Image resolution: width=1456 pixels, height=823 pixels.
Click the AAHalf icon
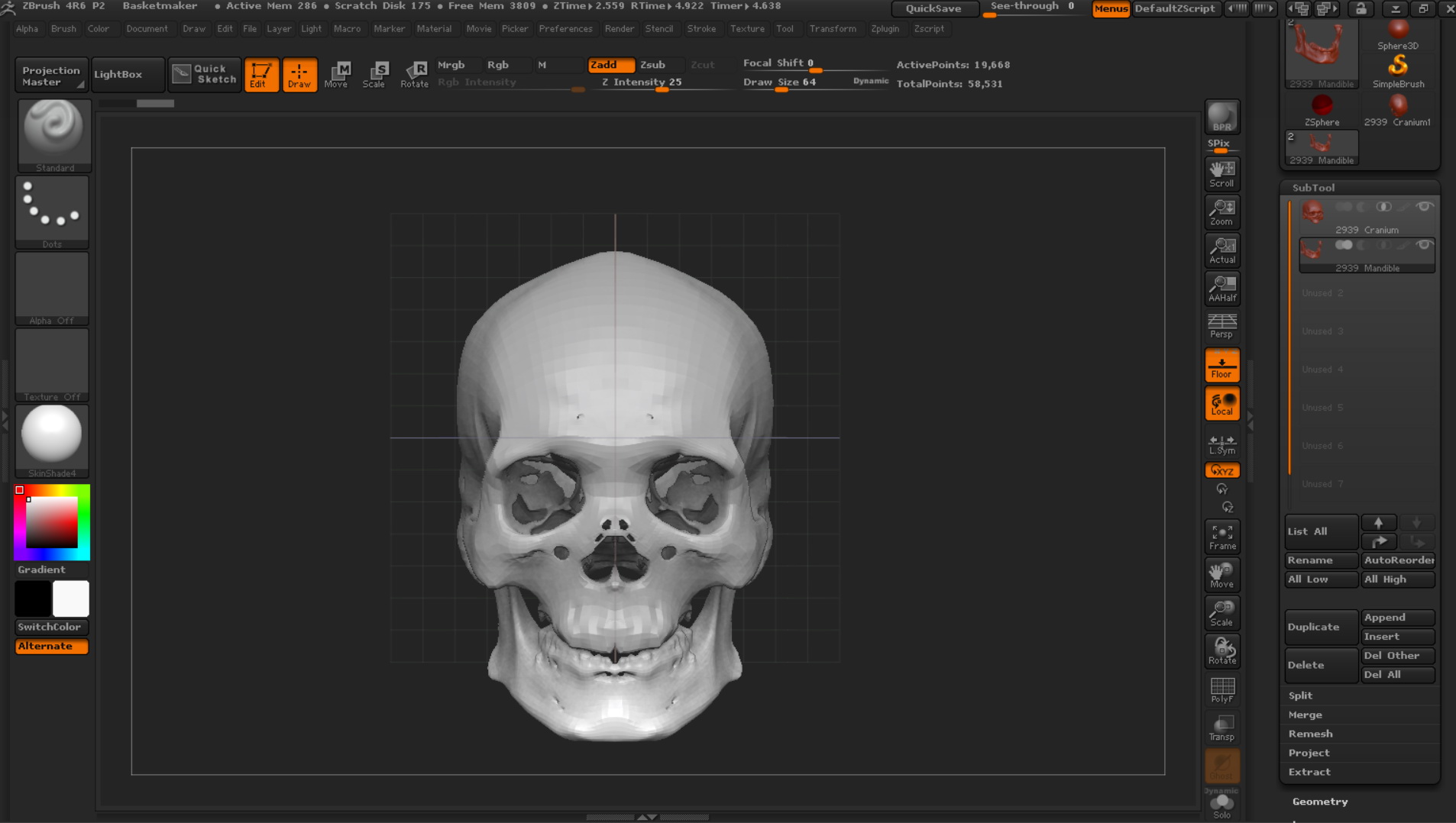[x=1221, y=288]
